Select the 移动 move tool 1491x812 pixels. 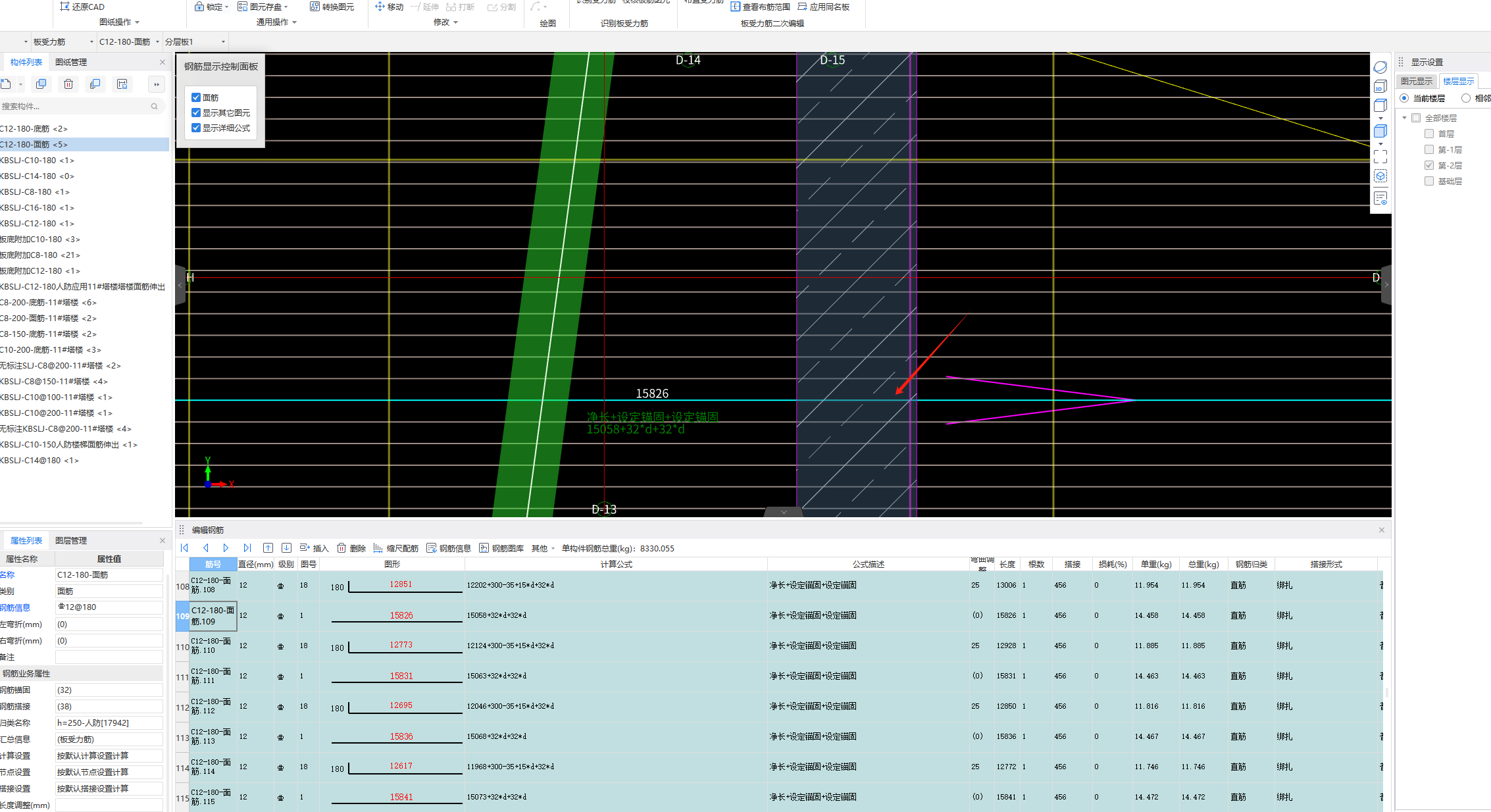click(x=389, y=7)
